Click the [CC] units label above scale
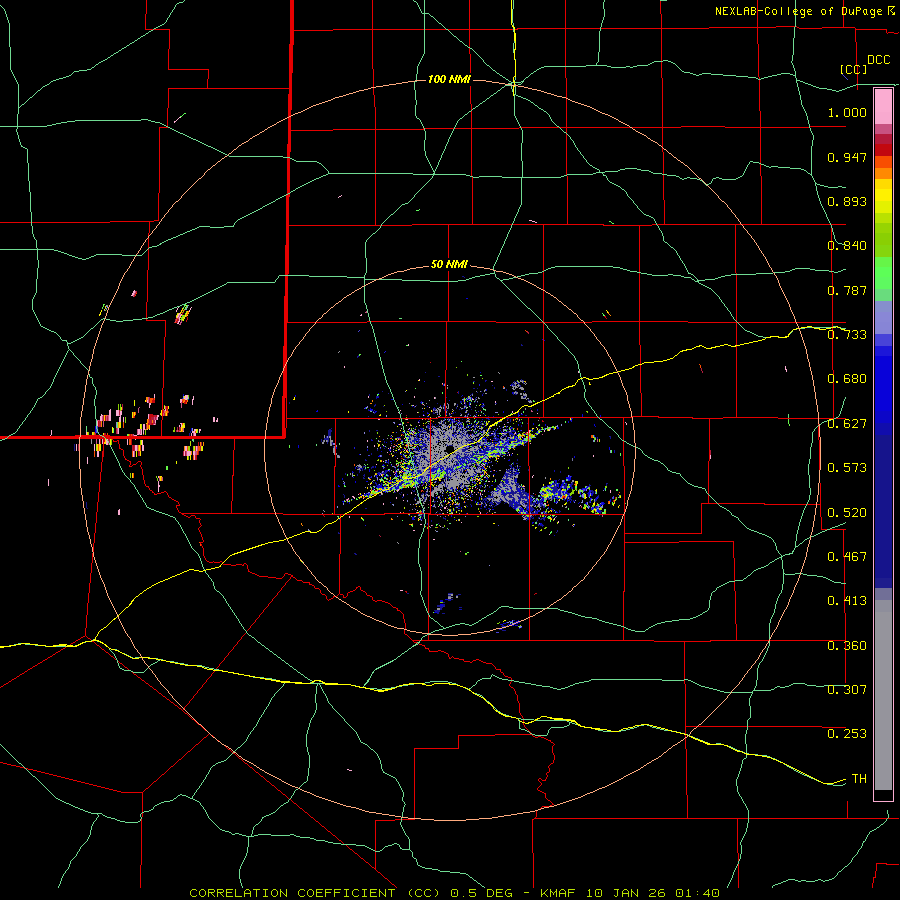900x900 pixels. click(854, 69)
